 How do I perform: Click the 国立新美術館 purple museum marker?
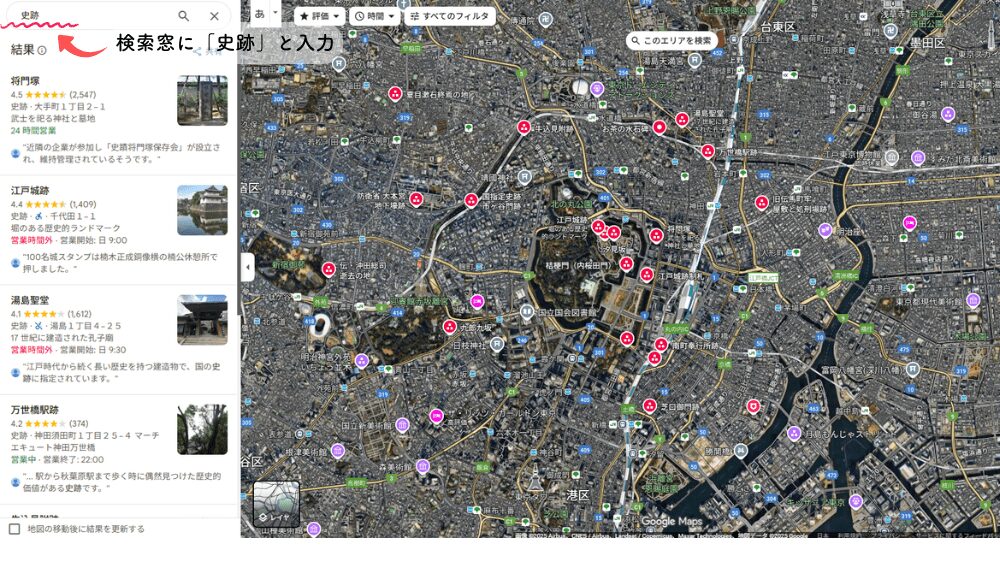[x=402, y=425]
